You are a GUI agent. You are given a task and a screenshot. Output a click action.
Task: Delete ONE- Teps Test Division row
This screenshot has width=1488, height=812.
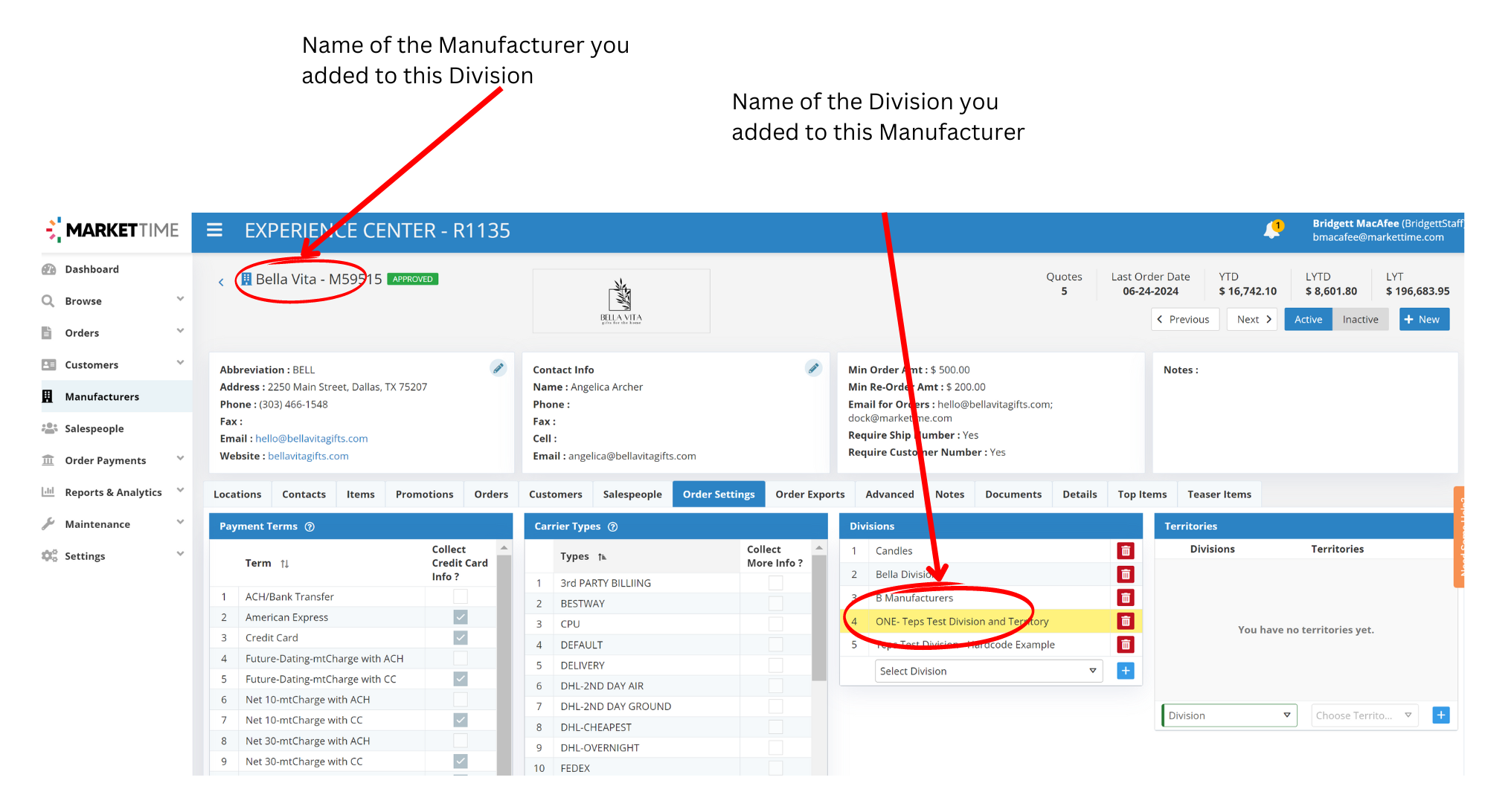(1126, 621)
